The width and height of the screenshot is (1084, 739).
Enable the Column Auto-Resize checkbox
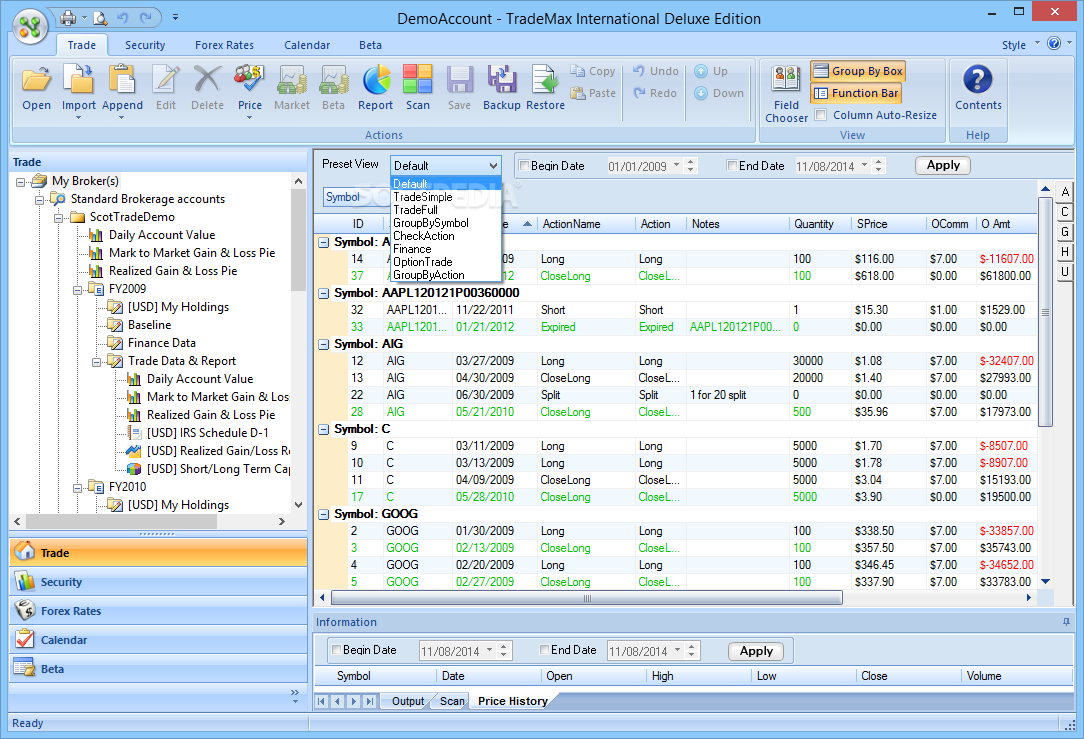(821, 115)
